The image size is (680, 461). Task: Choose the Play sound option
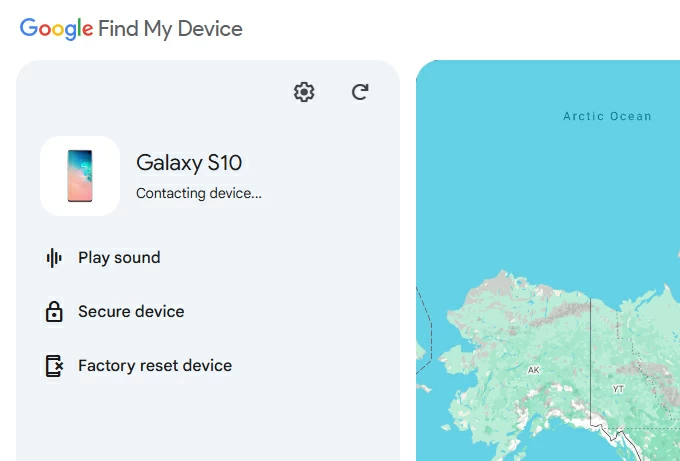point(119,258)
